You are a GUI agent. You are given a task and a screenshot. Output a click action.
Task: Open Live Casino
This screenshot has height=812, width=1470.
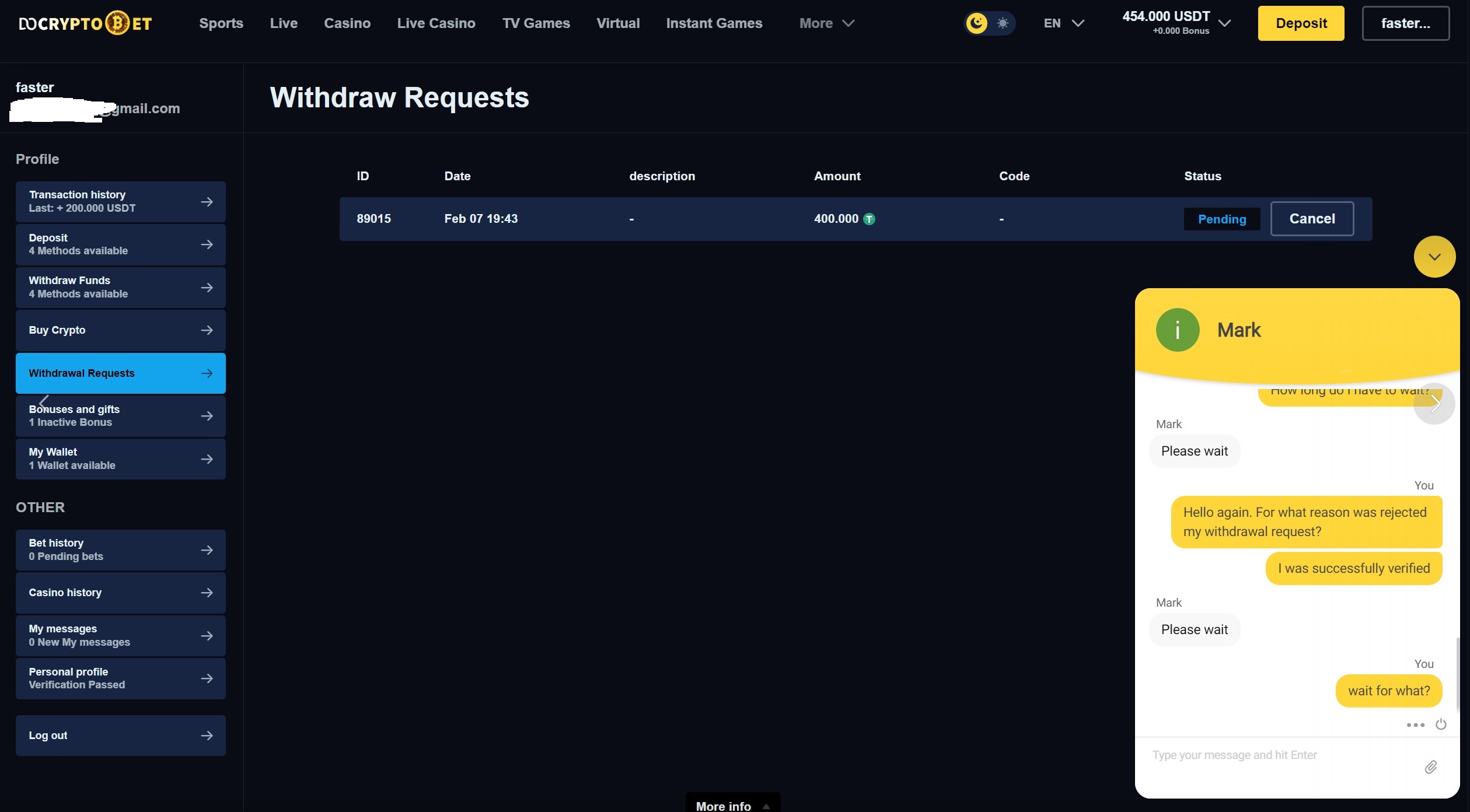tap(436, 23)
